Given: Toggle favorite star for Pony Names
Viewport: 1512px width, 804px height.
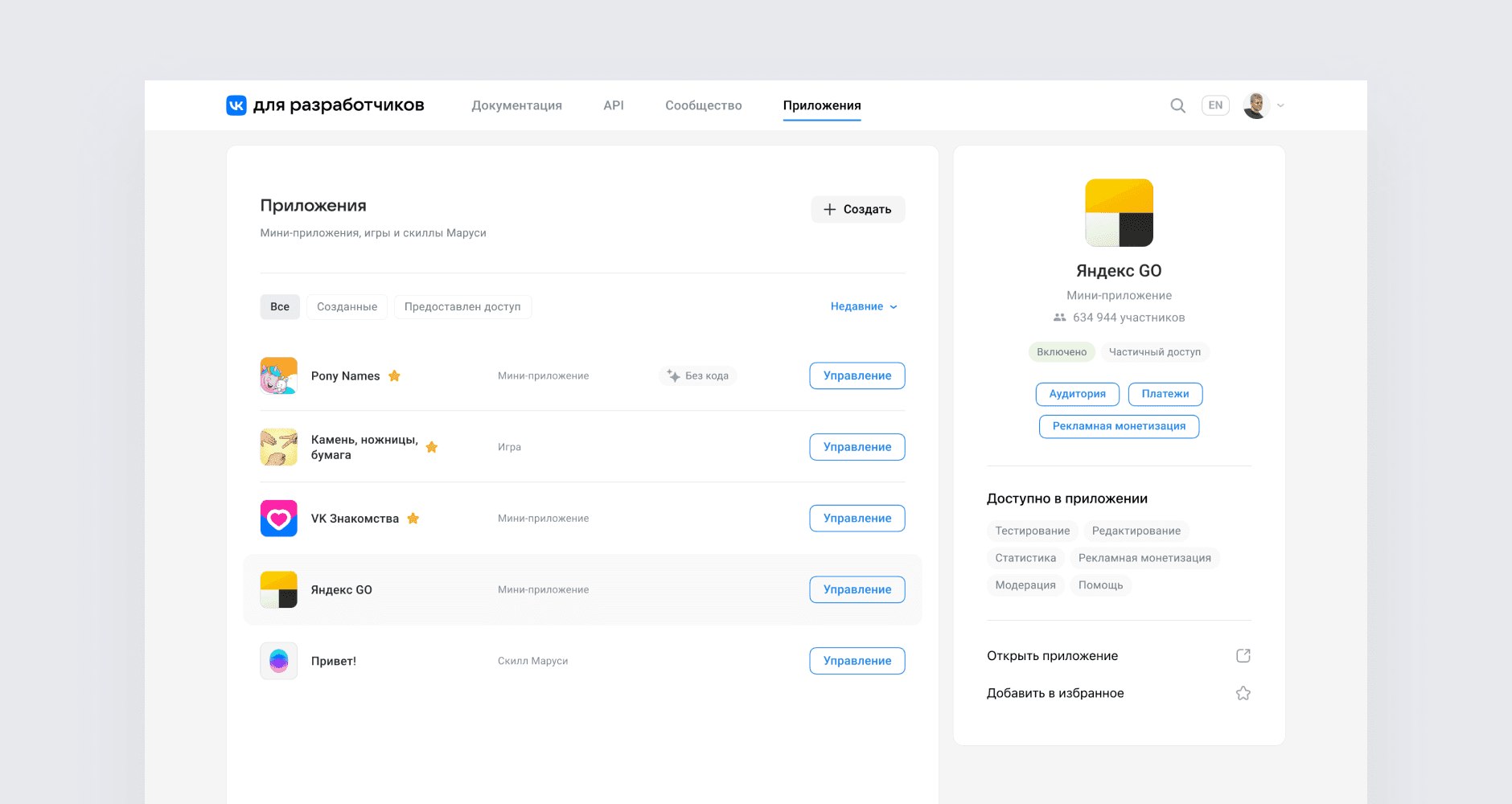Looking at the screenshot, I should coord(394,375).
